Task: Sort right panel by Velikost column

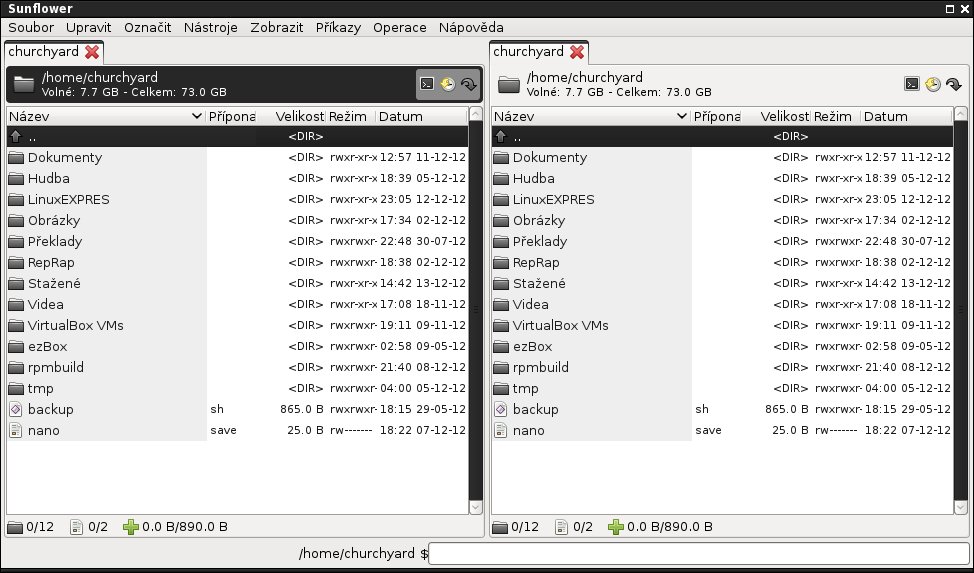Action: (x=776, y=116)
